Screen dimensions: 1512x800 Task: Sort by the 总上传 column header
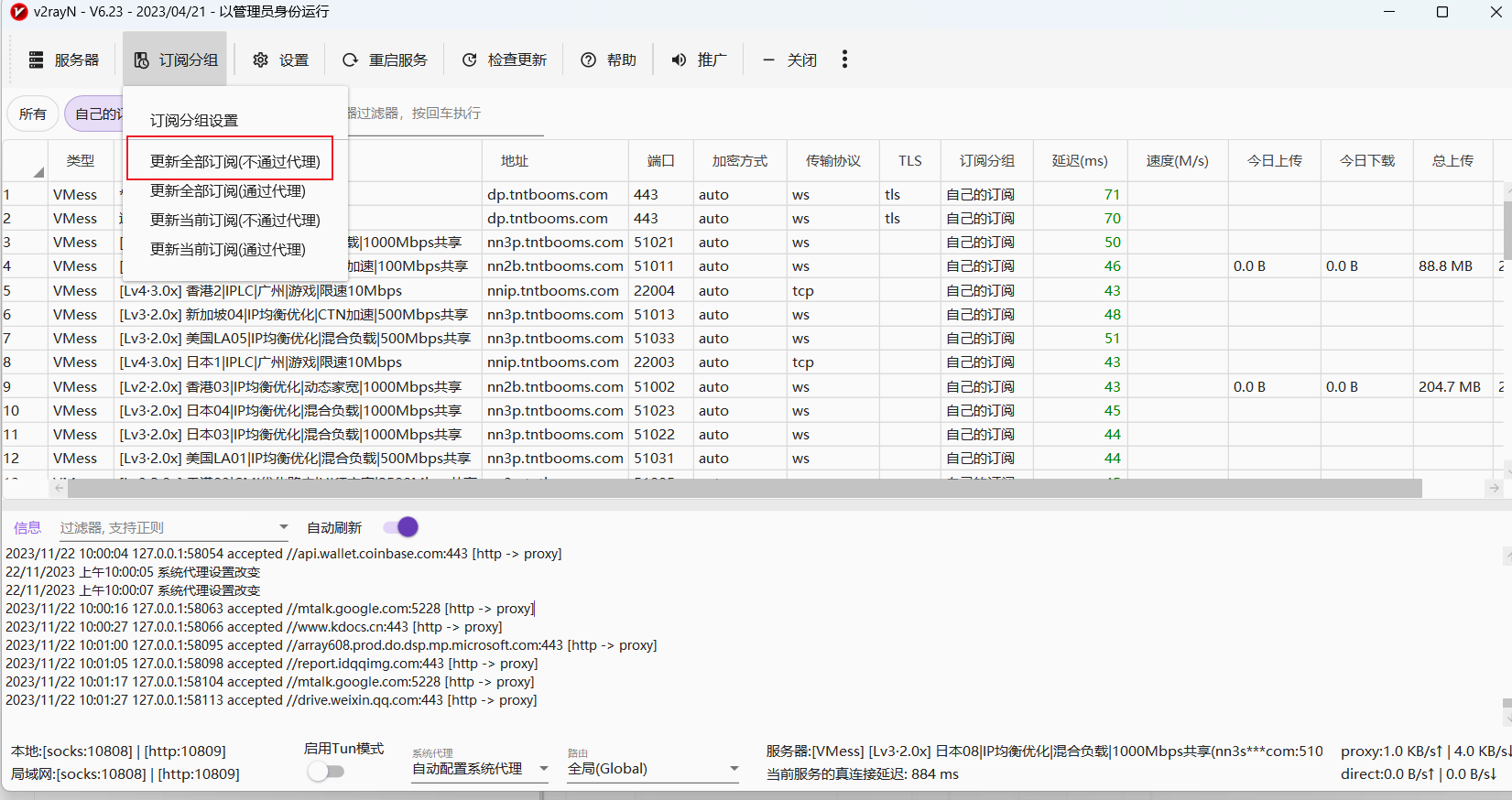tap(1452, 161)
